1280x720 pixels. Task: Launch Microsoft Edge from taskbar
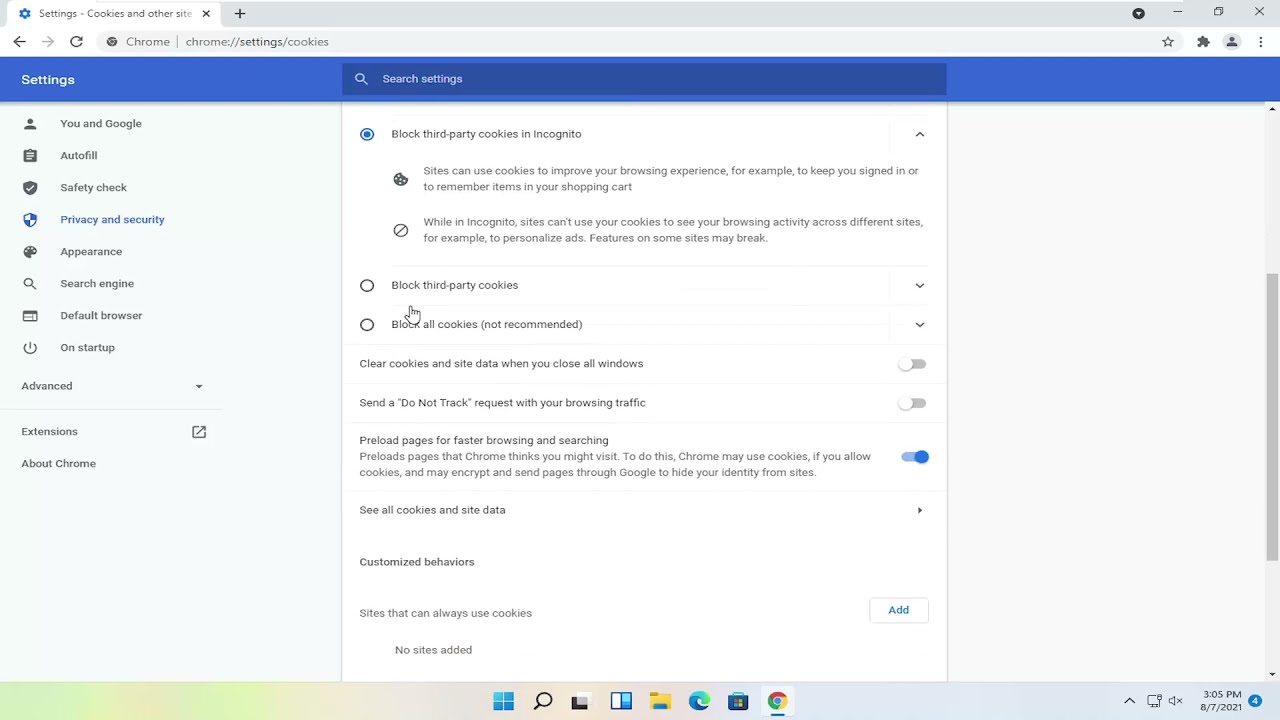tap(699, 701)
